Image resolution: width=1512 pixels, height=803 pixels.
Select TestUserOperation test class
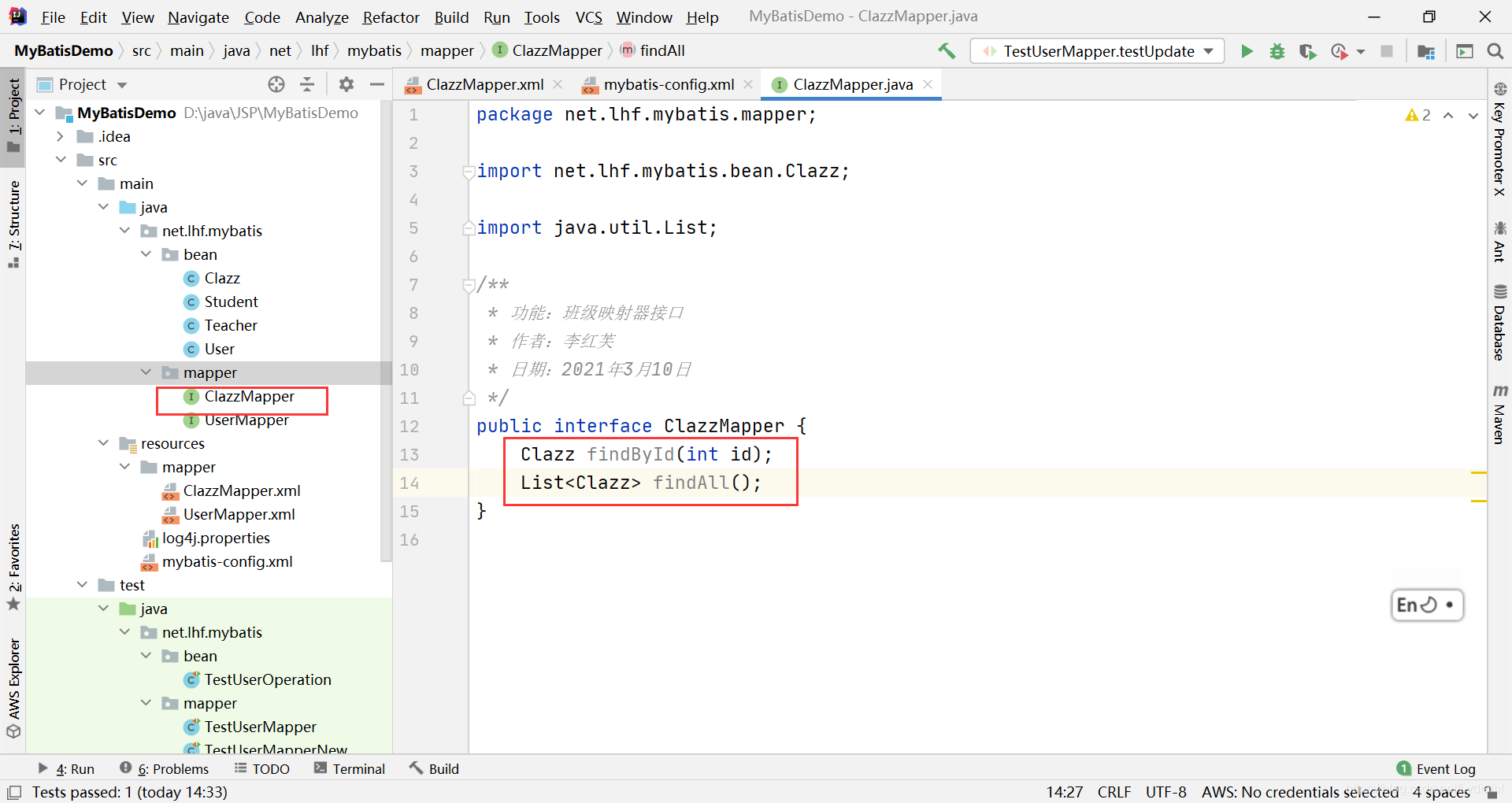[x=268, y=679]
